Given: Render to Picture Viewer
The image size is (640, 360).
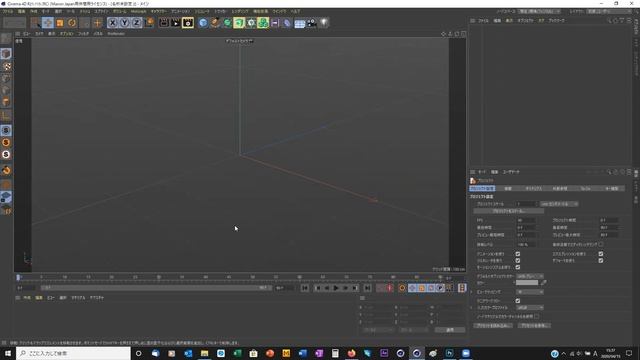Looking at the screenshot, I should click(176, 23).
